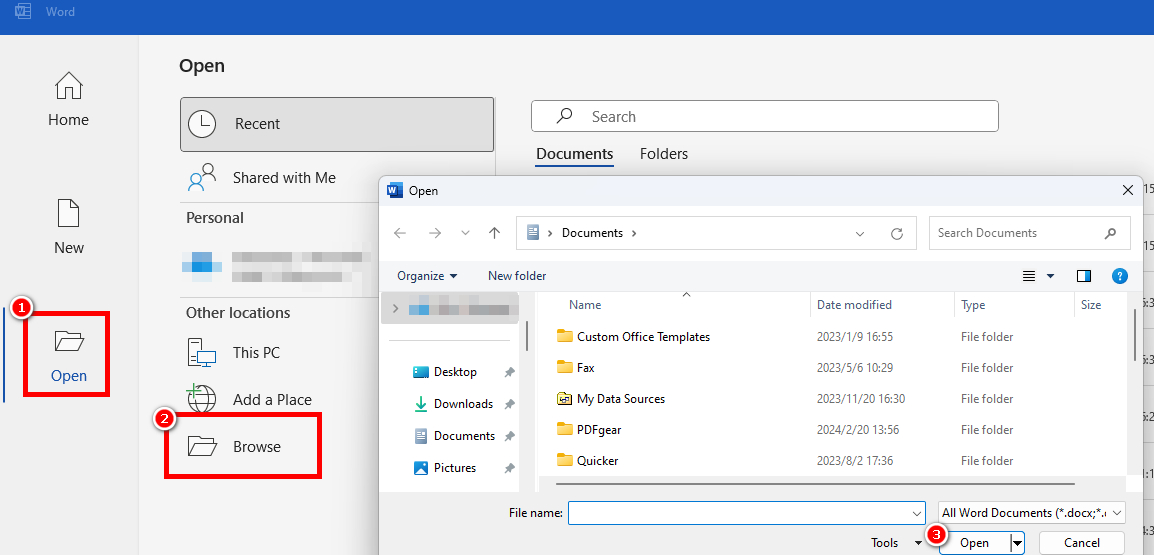Click New folder button
The height and width of the screenshot is (555, 1154).
point(517,276)
